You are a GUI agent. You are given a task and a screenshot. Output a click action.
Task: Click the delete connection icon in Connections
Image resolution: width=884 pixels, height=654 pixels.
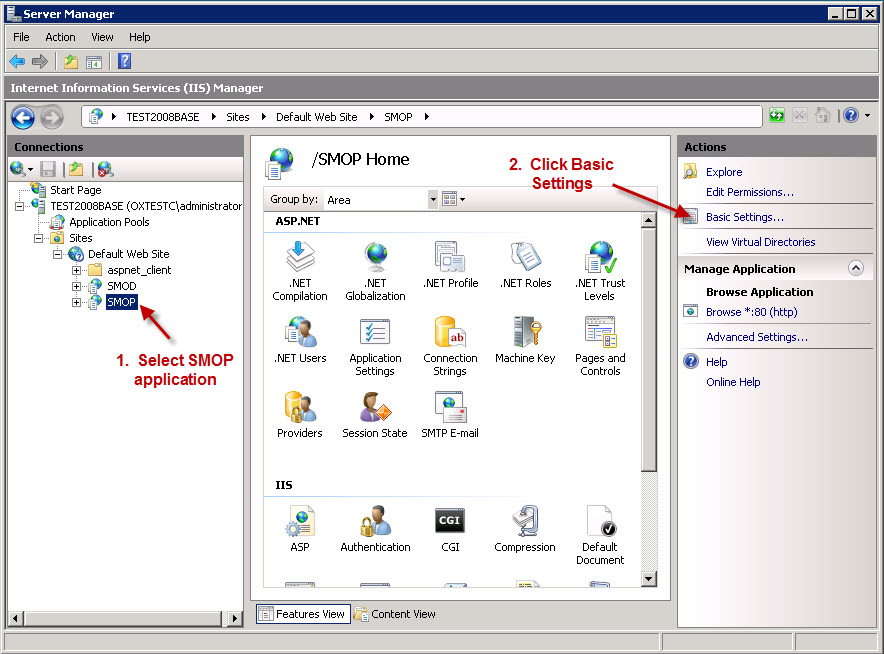(105, 169)
